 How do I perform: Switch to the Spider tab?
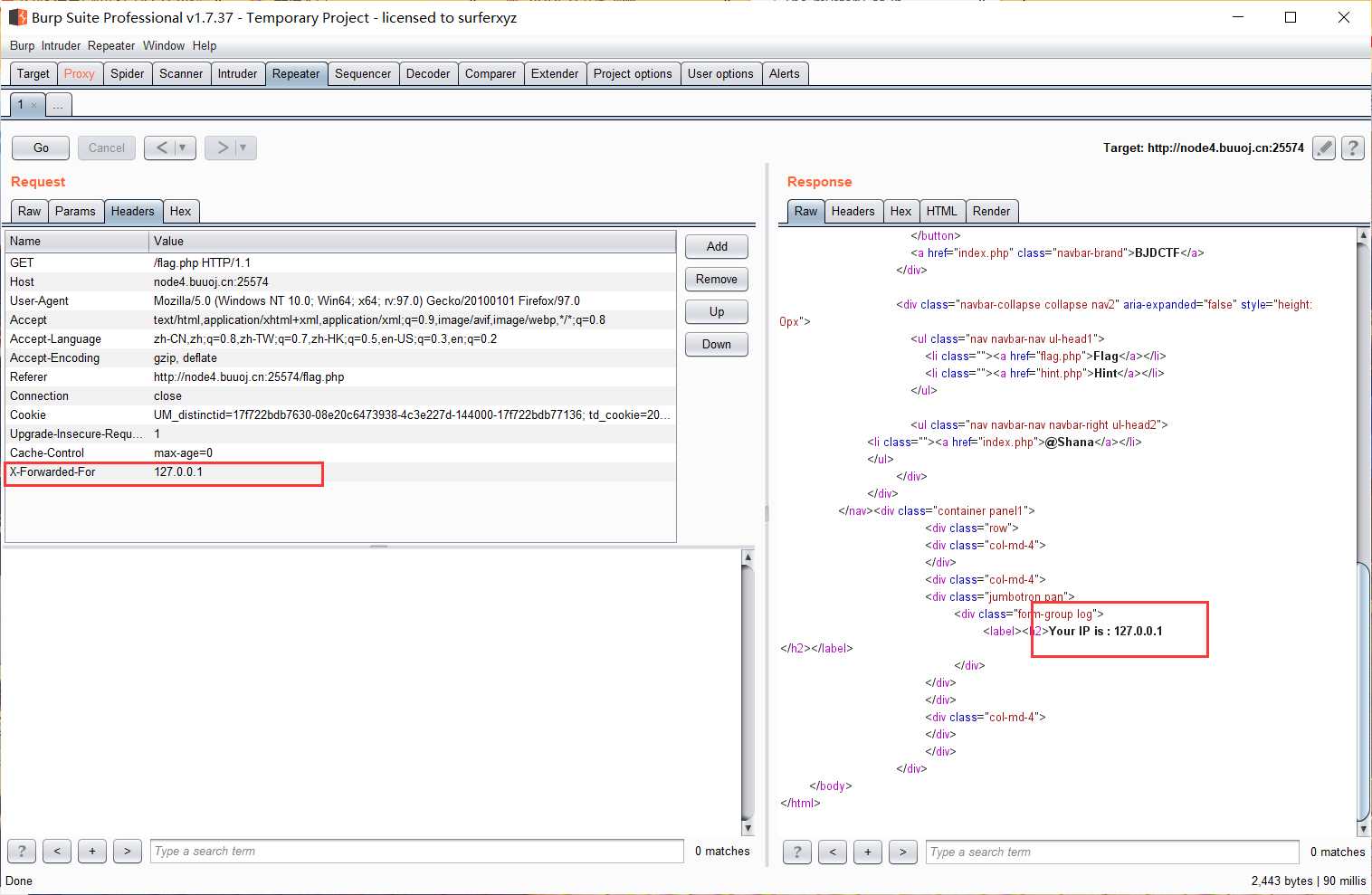pos(128,73)
